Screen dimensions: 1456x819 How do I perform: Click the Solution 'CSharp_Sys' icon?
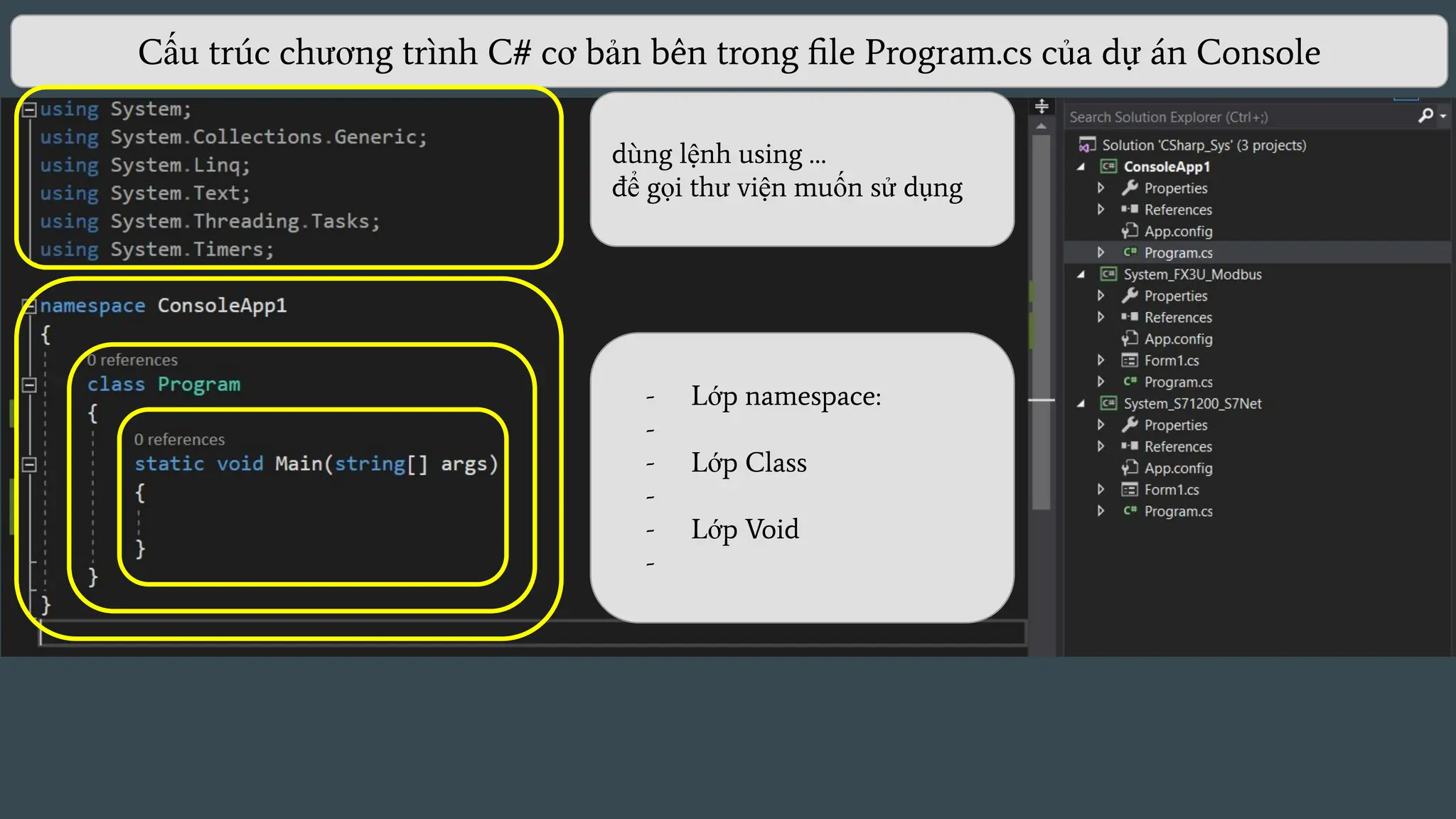[x=1087, y=145]
